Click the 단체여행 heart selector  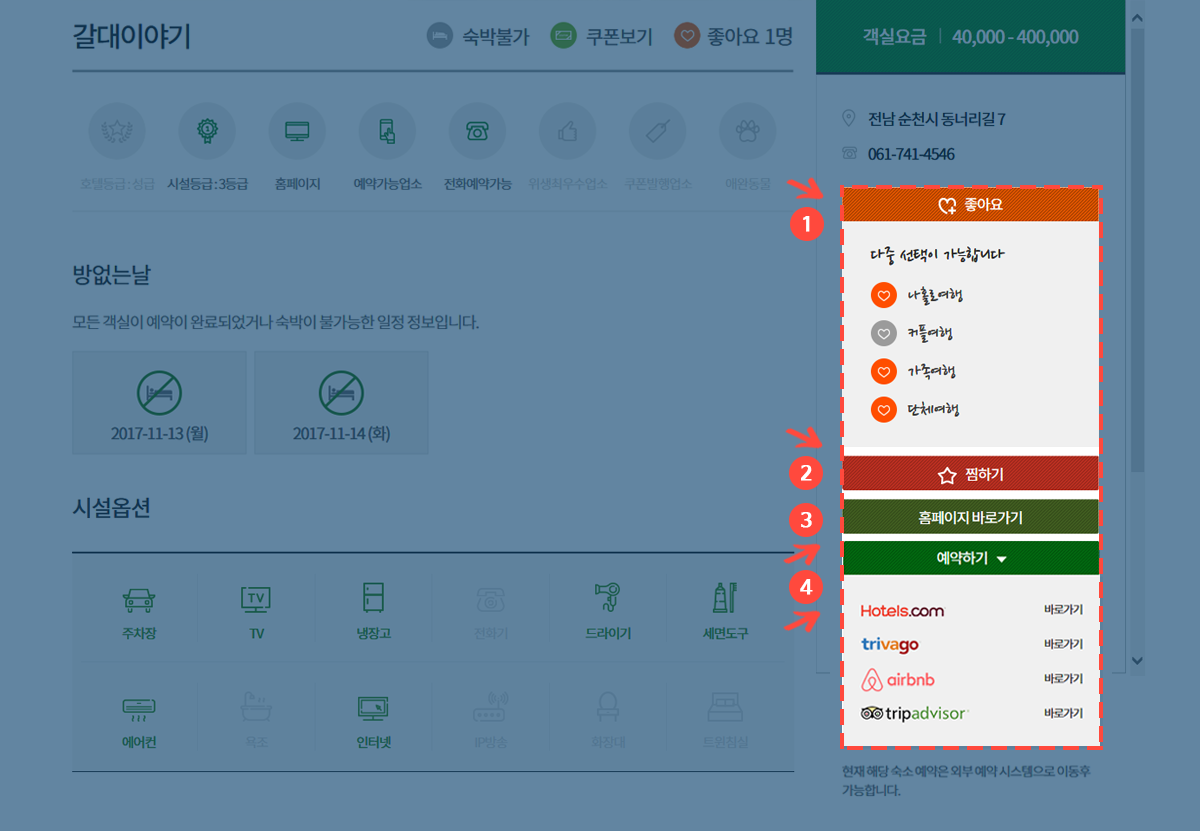click(x=883, y=409)
